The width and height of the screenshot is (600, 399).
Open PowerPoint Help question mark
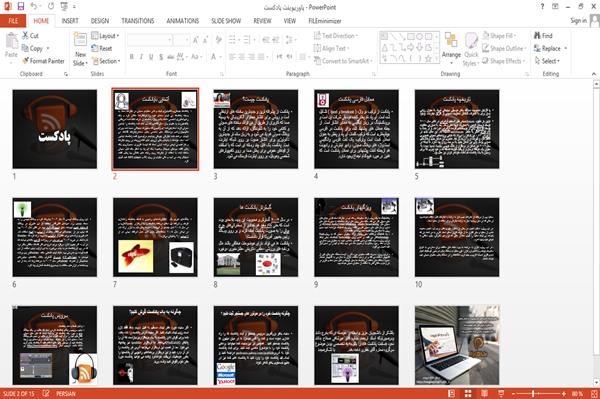pos(542,7)
